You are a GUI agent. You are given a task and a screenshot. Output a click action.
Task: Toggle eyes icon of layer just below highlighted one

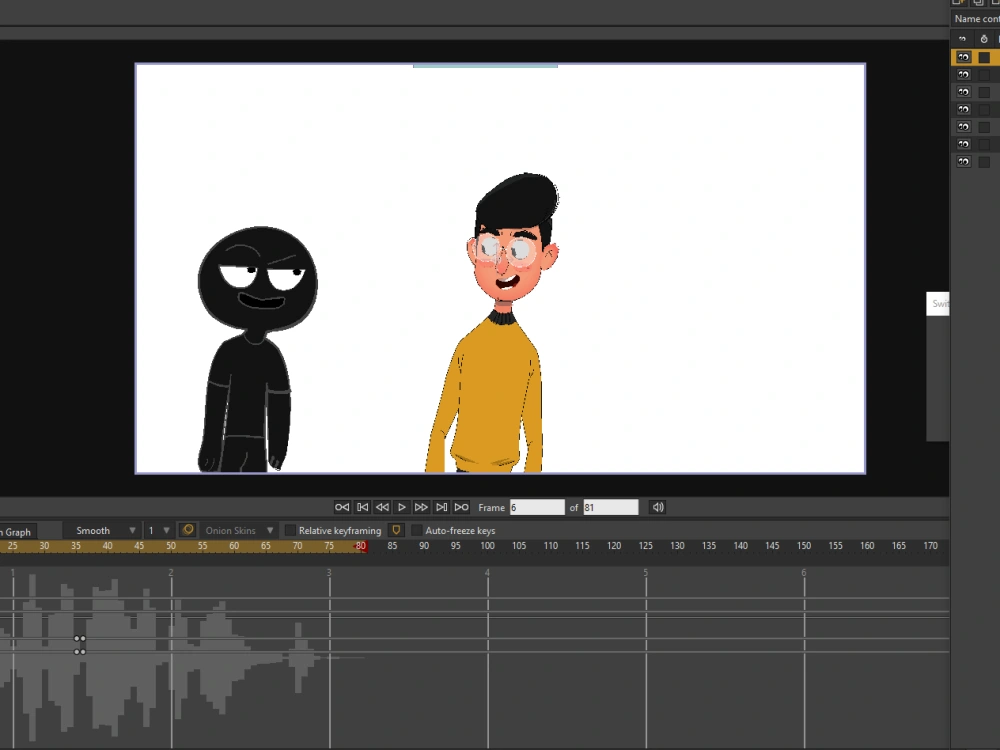click(963, 75)
